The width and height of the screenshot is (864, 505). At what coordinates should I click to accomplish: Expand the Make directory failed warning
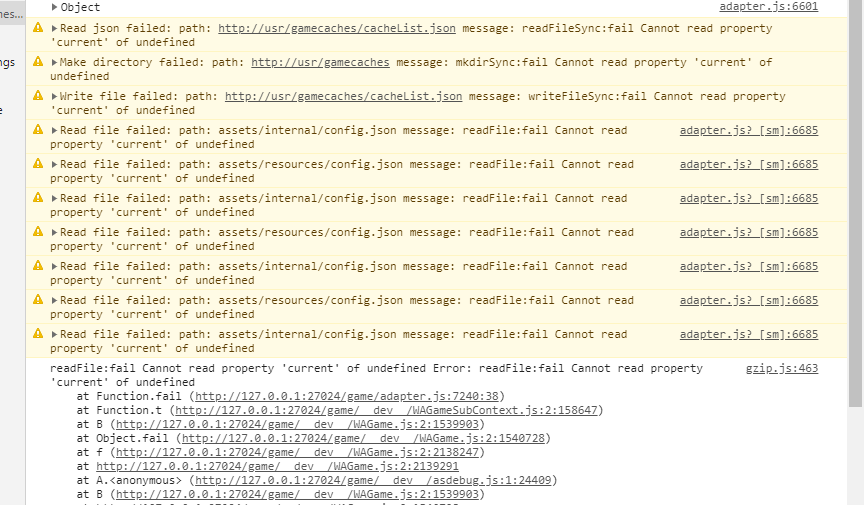55,63
